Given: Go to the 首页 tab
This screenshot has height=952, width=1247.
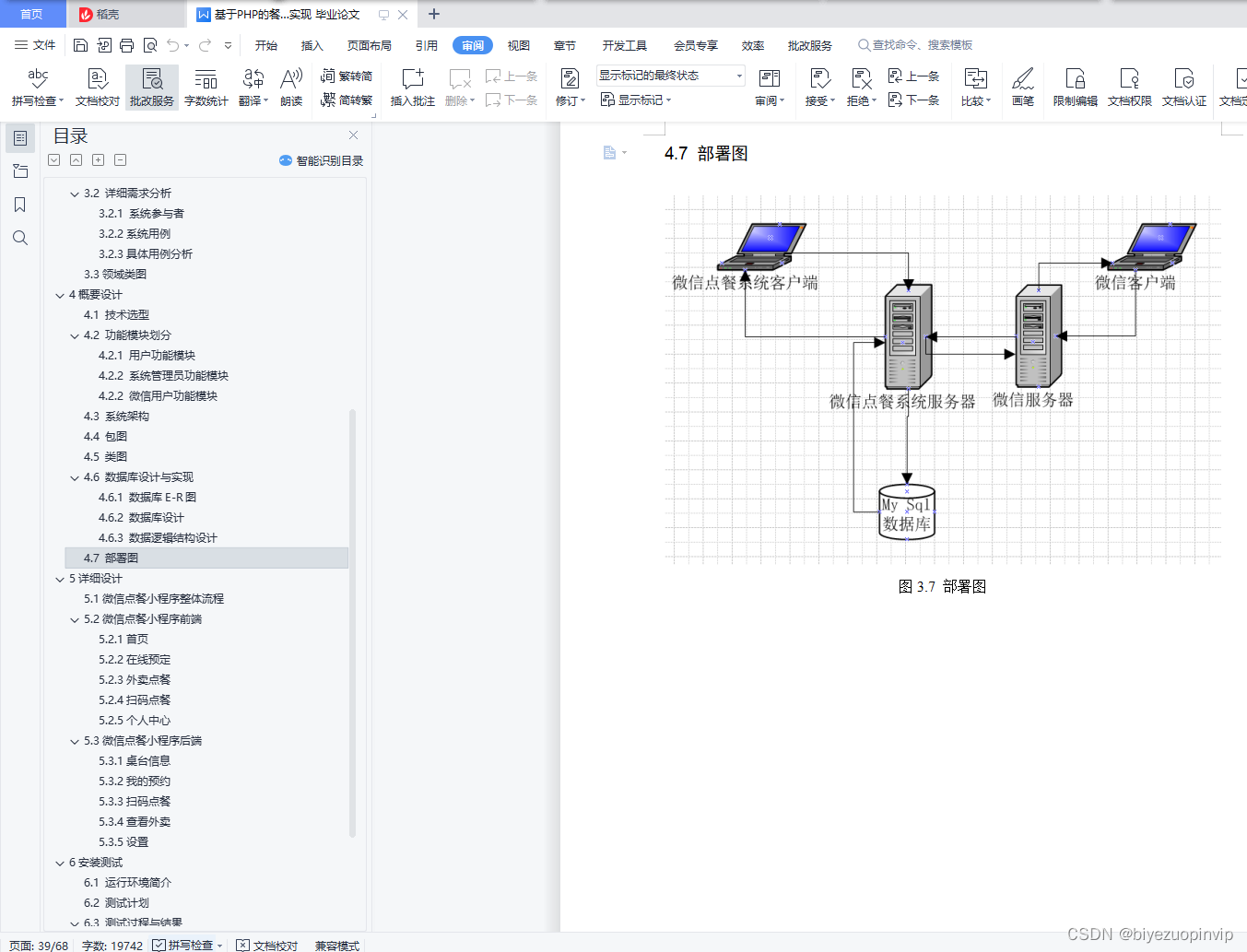Looking at the screenshot, I should [31, 14].
